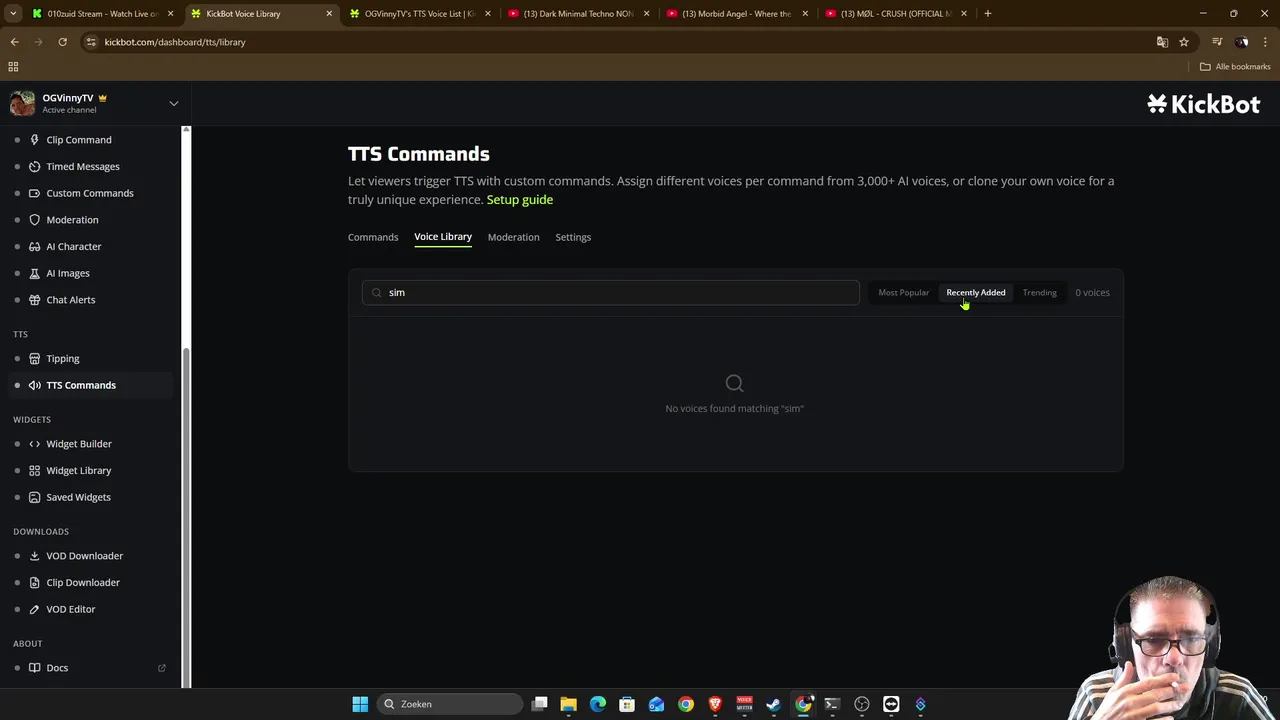Sort voices by Most Popular
The image size is (1280, 720).
904,293
